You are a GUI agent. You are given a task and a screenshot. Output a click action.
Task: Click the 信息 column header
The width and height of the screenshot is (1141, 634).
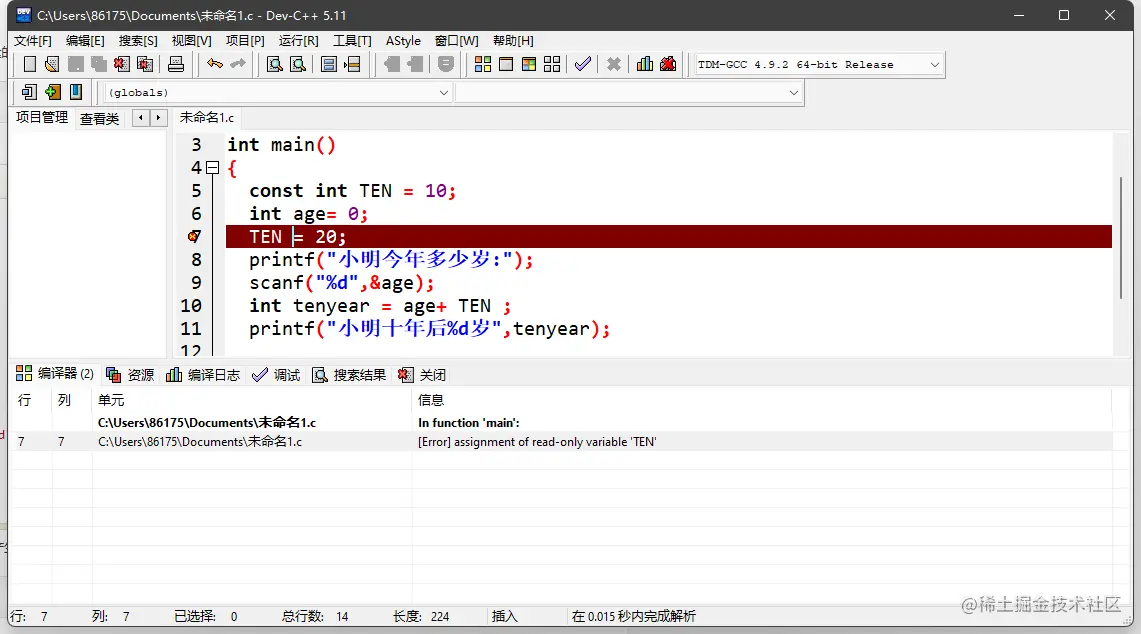[x=761, y=400]
